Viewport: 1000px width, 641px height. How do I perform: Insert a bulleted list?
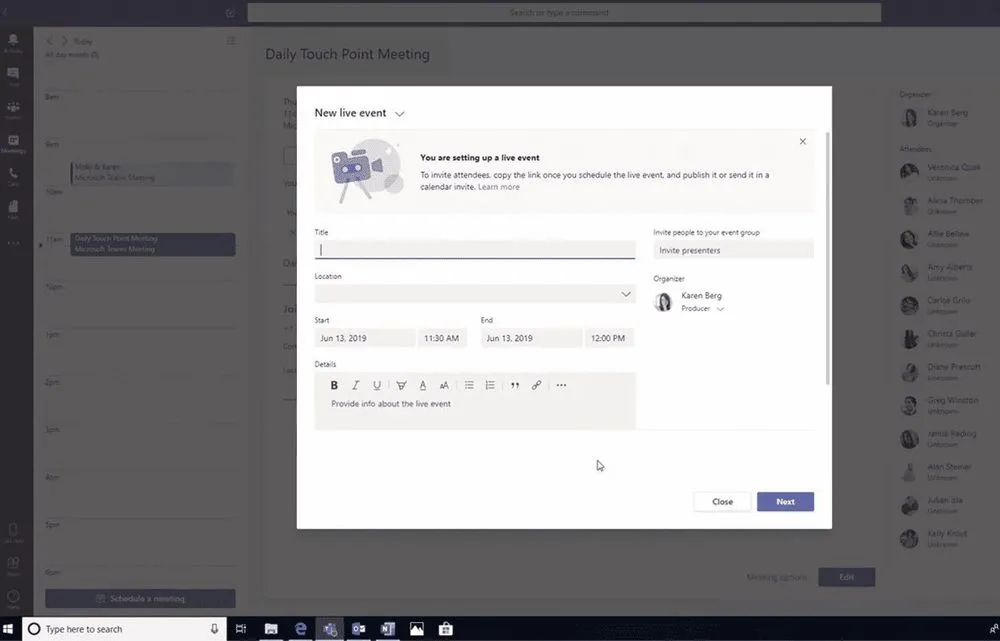click(x=469, y=385)
